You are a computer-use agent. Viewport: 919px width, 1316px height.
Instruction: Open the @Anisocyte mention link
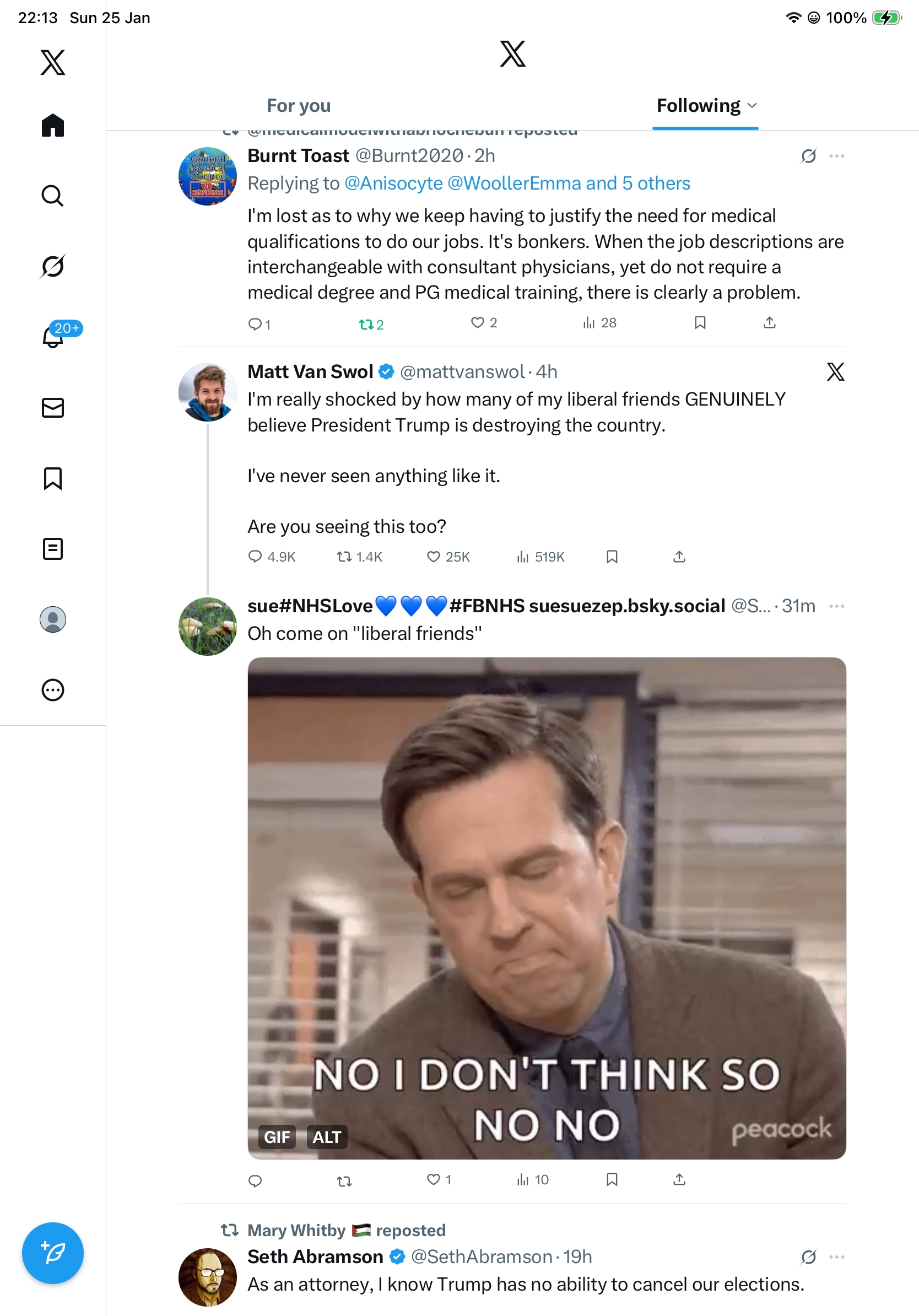(x=393, y=184)
